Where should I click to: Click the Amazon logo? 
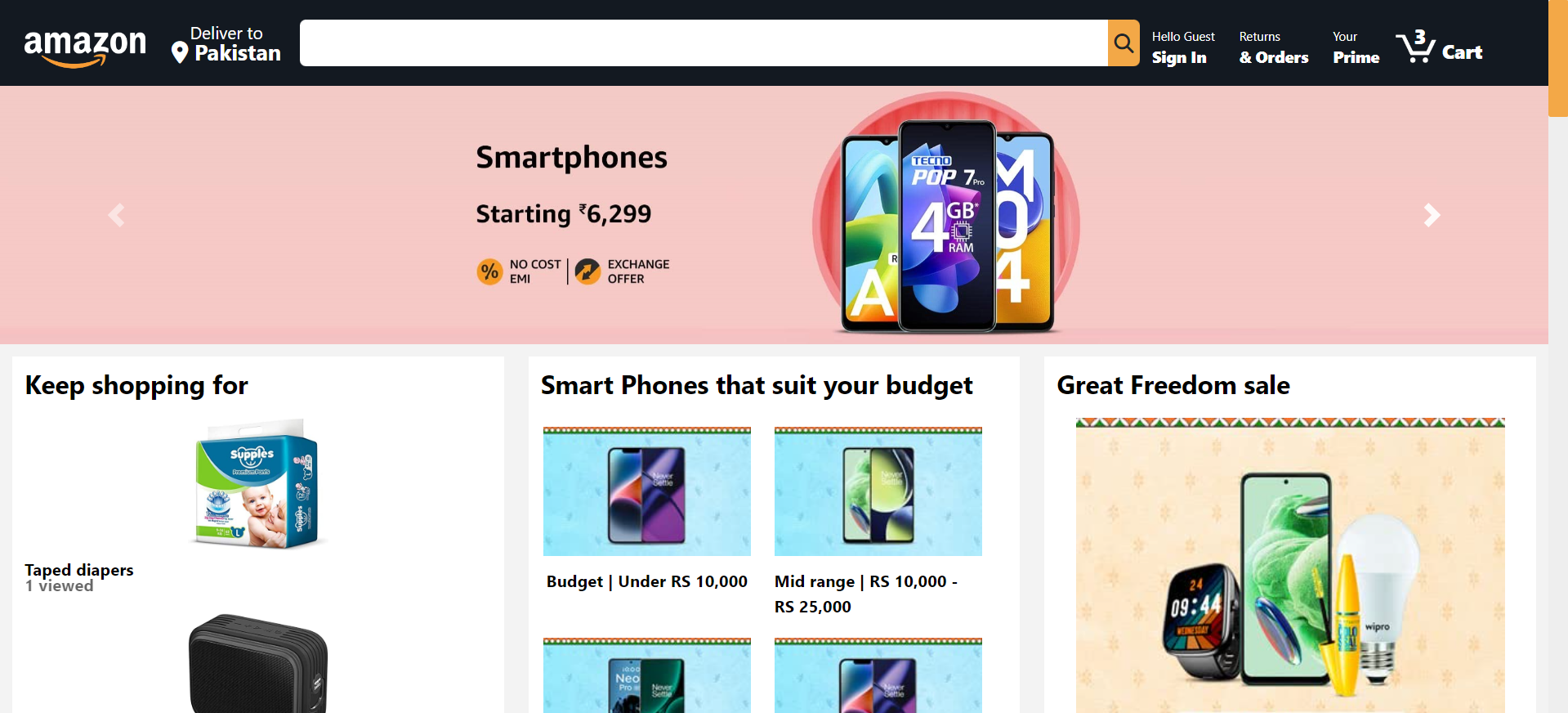click(x=85, y=47)
